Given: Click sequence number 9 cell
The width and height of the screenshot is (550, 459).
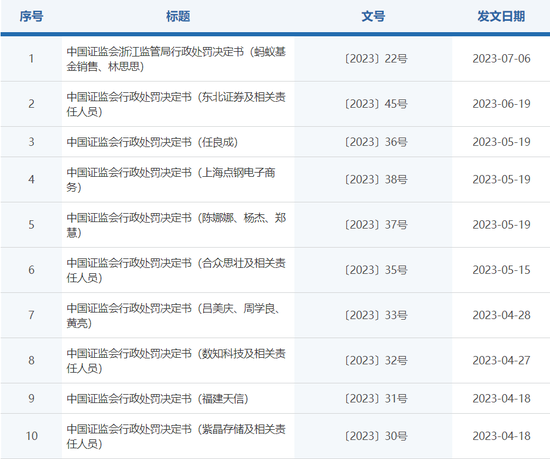Looking at the screenshot, I should [31, 399].
